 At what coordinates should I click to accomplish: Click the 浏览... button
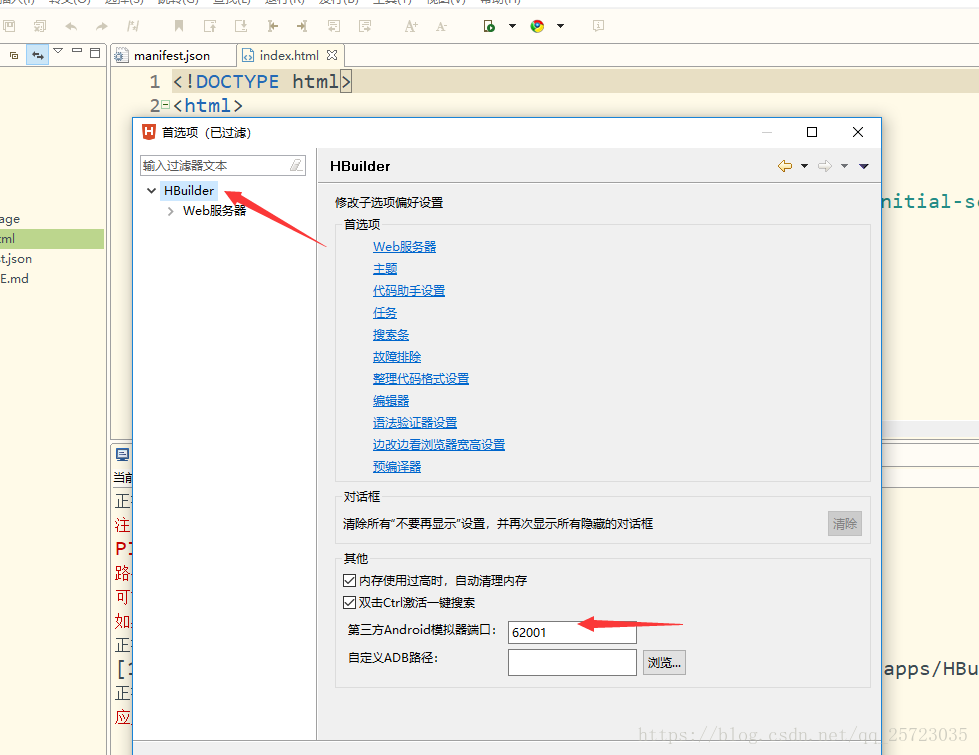tap(664, 663)
